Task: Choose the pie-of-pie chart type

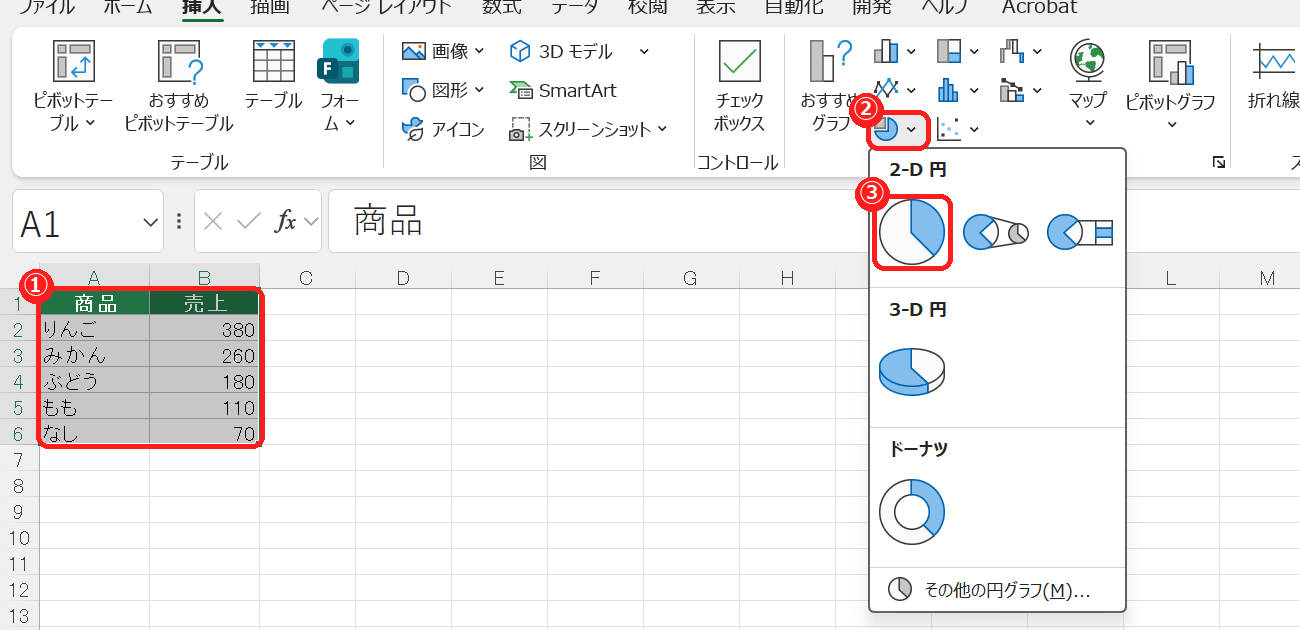Action: (996, 232)
